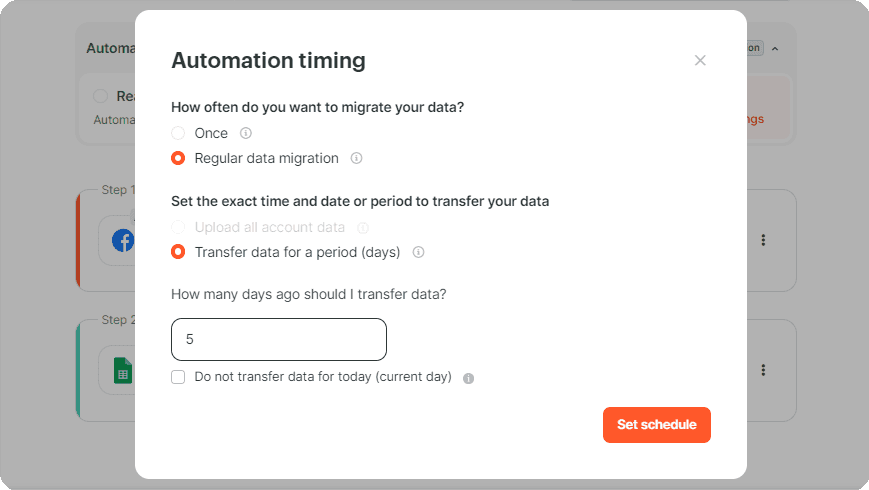Image resolution: width=869 pixels, height=490 pixels.
Task: Click info icon beside Regular data migration
Action: [x=356, y=159]
